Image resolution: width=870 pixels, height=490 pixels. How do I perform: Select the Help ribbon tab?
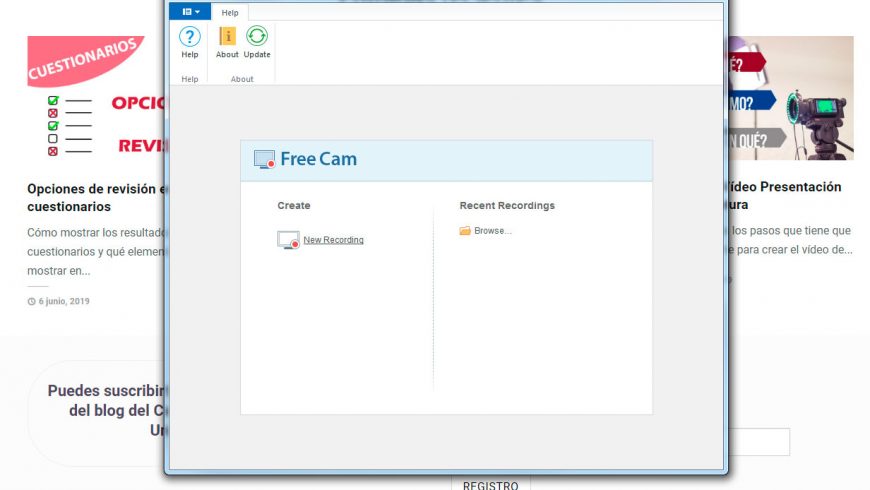[x=230, y=13]
